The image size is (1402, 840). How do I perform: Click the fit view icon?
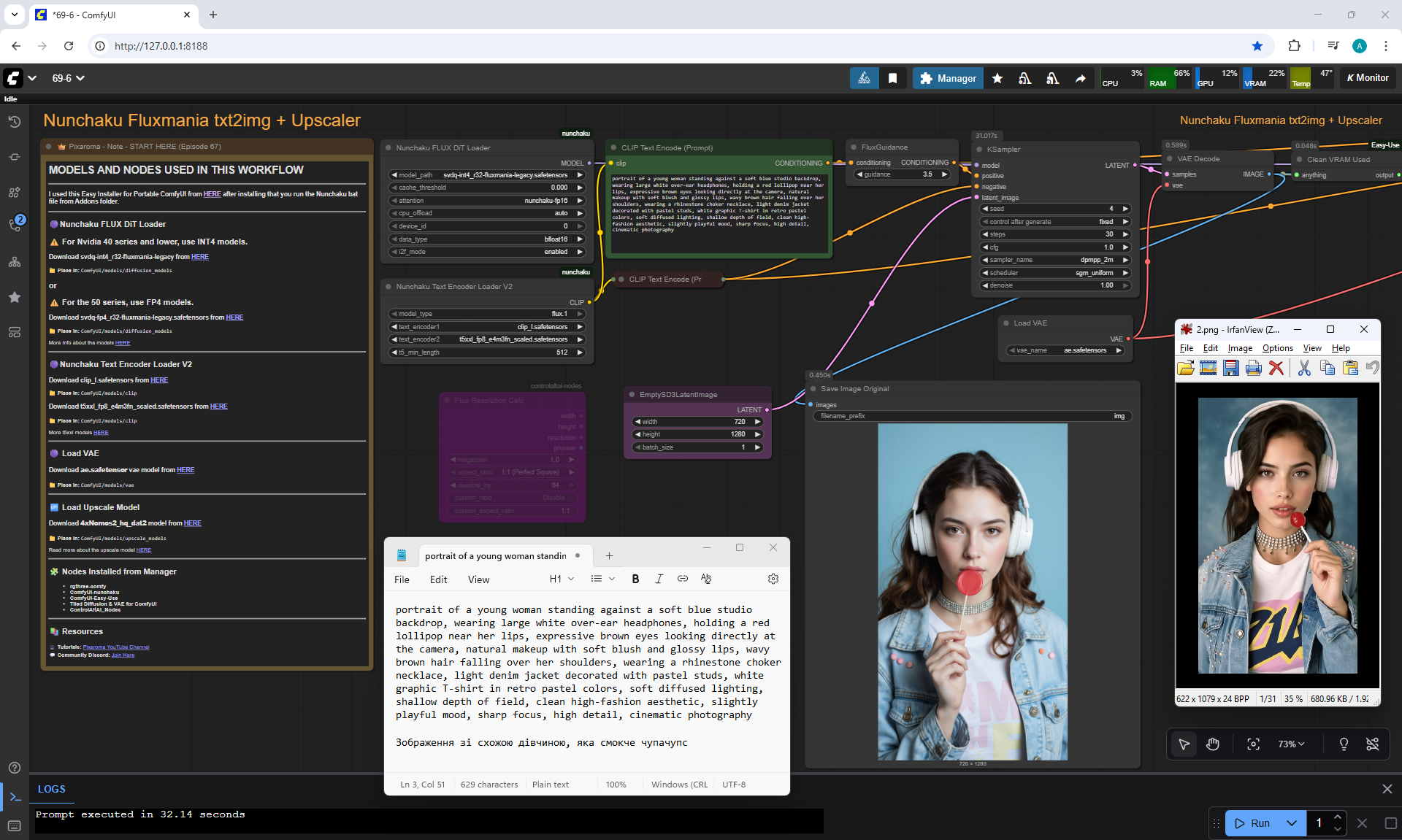[x=1253, y=744]
